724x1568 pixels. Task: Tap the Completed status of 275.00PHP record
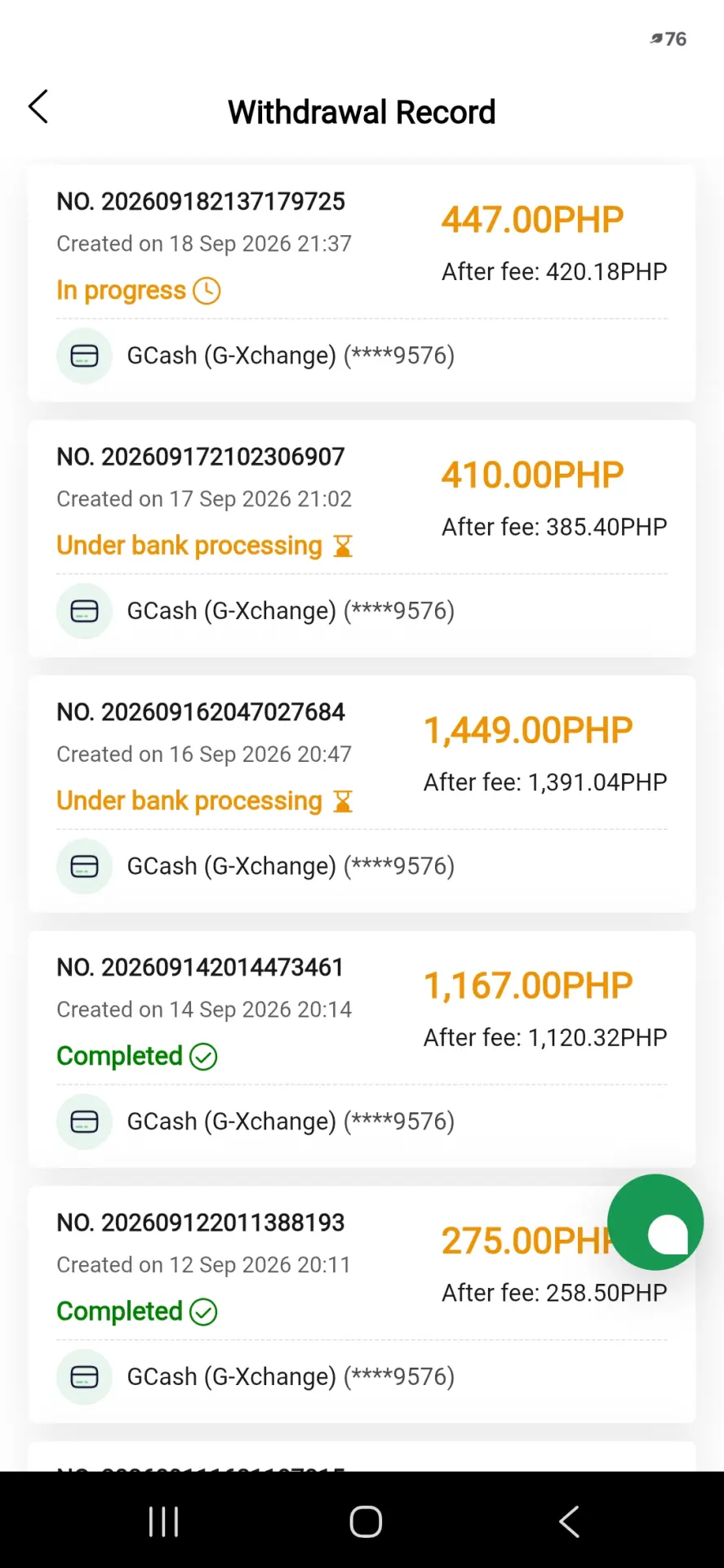pyautogui.click(x=119, y=1312)
